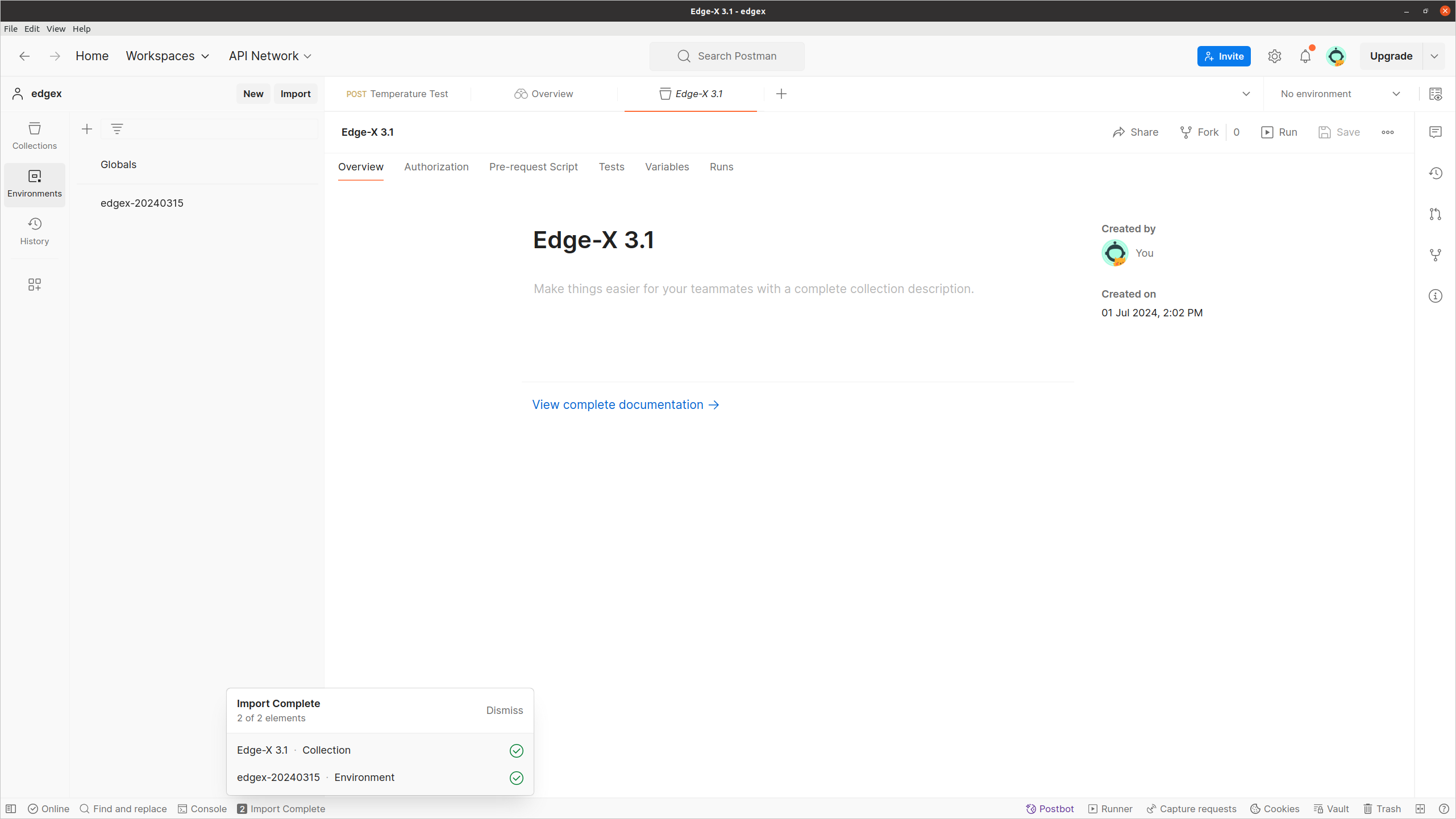Open the Help menu
Screen dimensions: 1456x819
tap(81, 29)
